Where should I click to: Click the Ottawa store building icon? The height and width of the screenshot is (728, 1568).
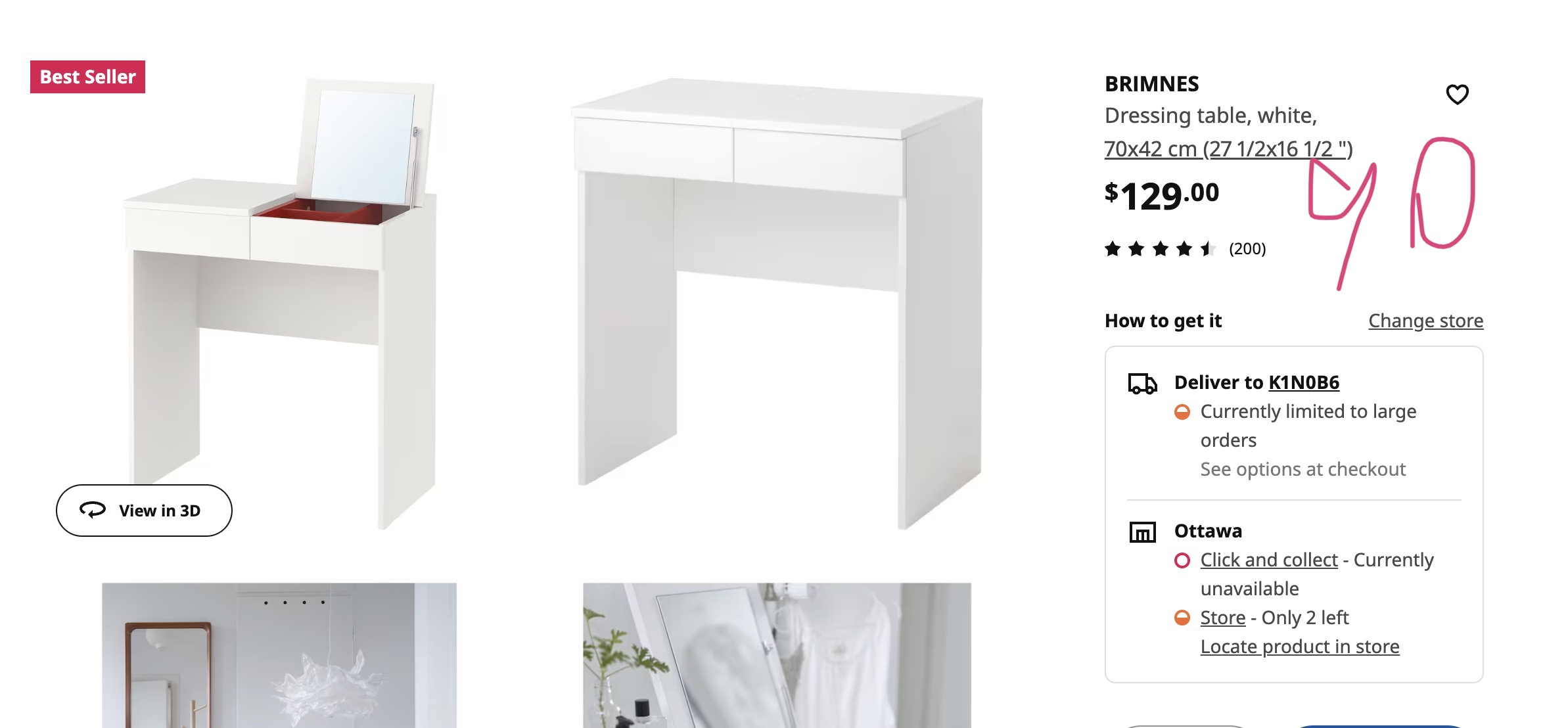point(1142,532)
